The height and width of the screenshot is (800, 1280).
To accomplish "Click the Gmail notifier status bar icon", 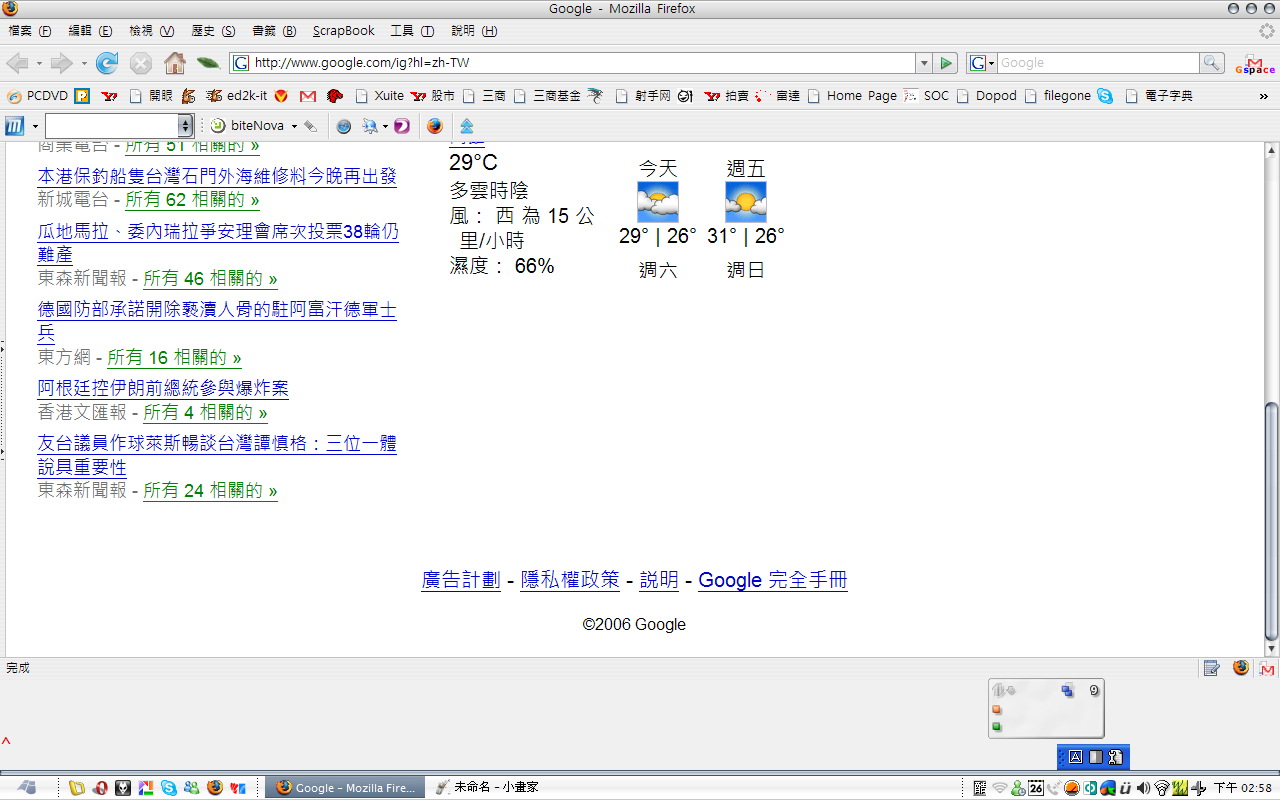I will (1267, 668).
